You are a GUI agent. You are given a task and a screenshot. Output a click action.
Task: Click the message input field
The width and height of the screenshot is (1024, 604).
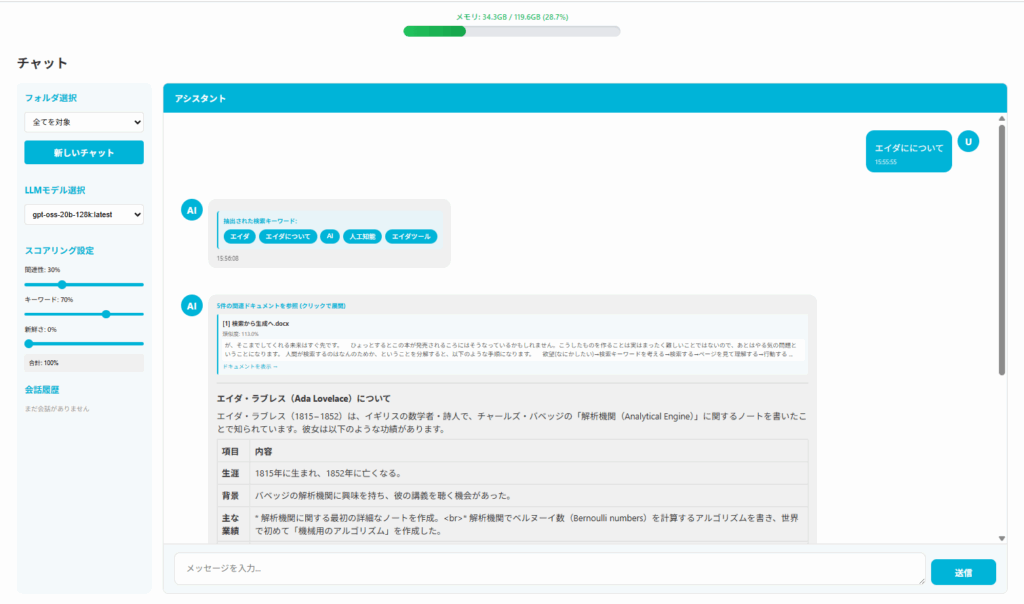point(549,569)
